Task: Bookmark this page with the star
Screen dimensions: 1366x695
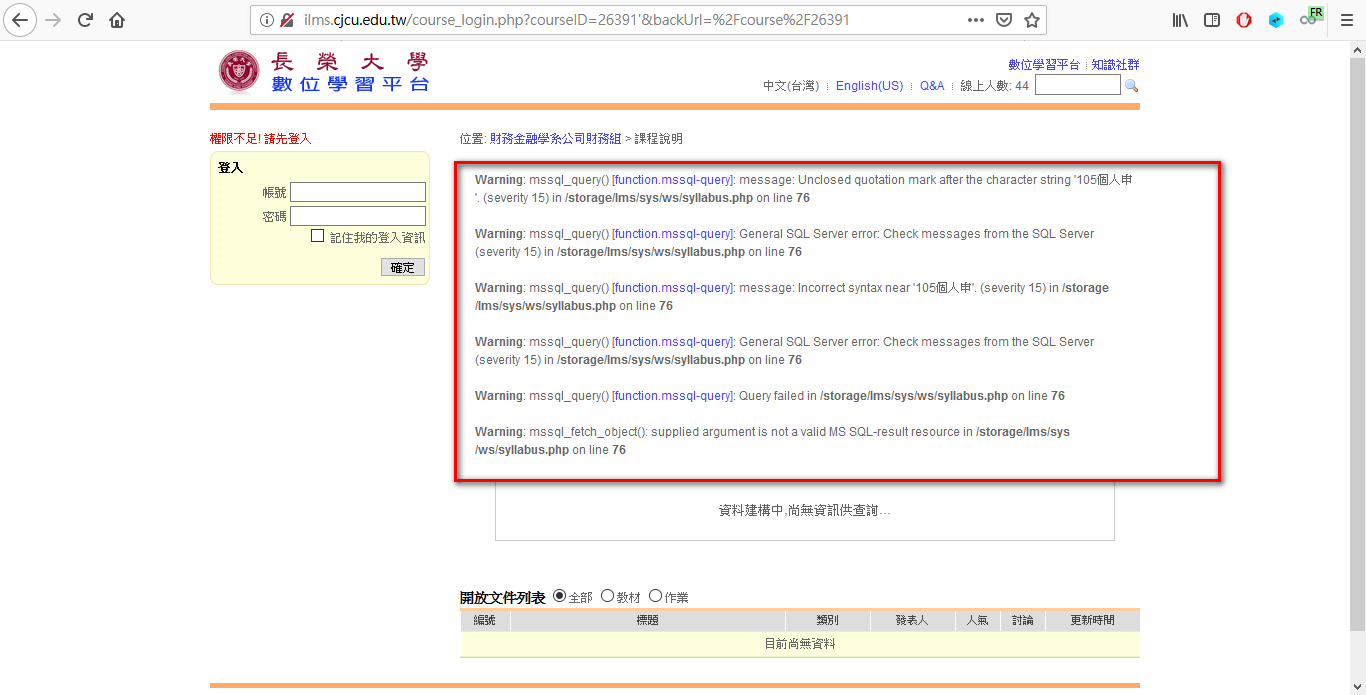Action: 1032,20
